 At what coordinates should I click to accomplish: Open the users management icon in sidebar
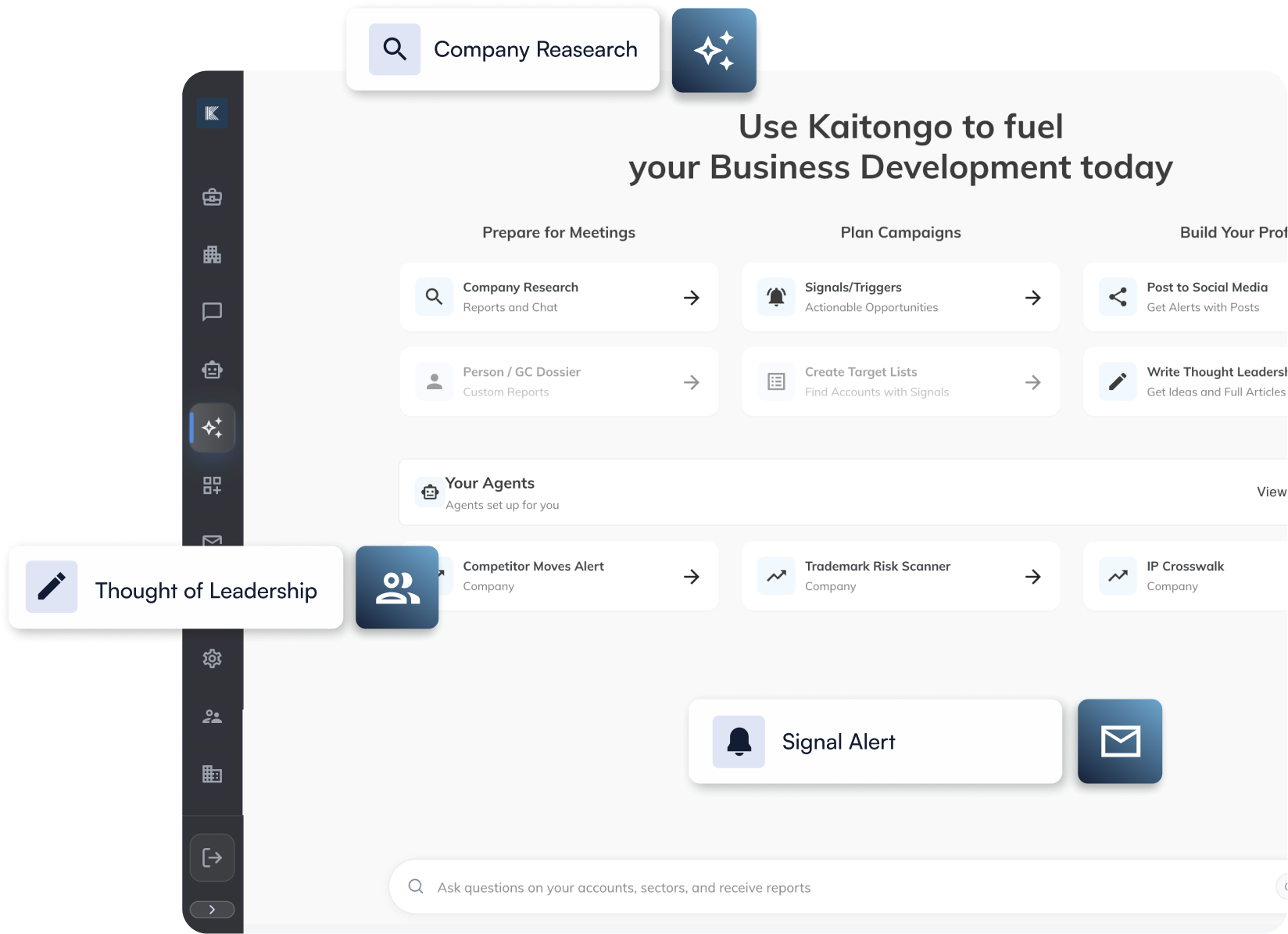pyautogui.click(x=212, y=717)
